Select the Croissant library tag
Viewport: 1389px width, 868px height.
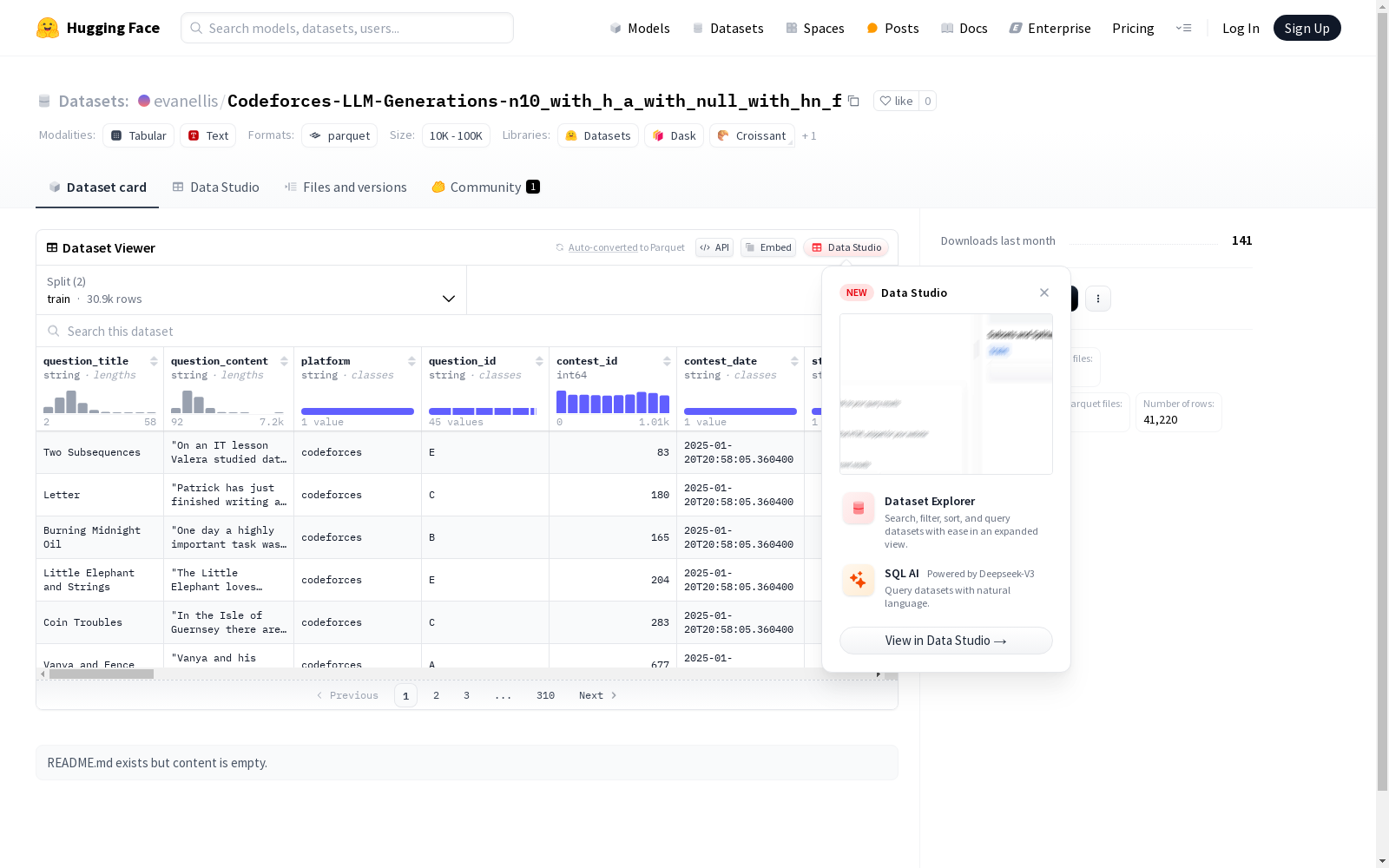pyautogui.click(x=752, y=135)
